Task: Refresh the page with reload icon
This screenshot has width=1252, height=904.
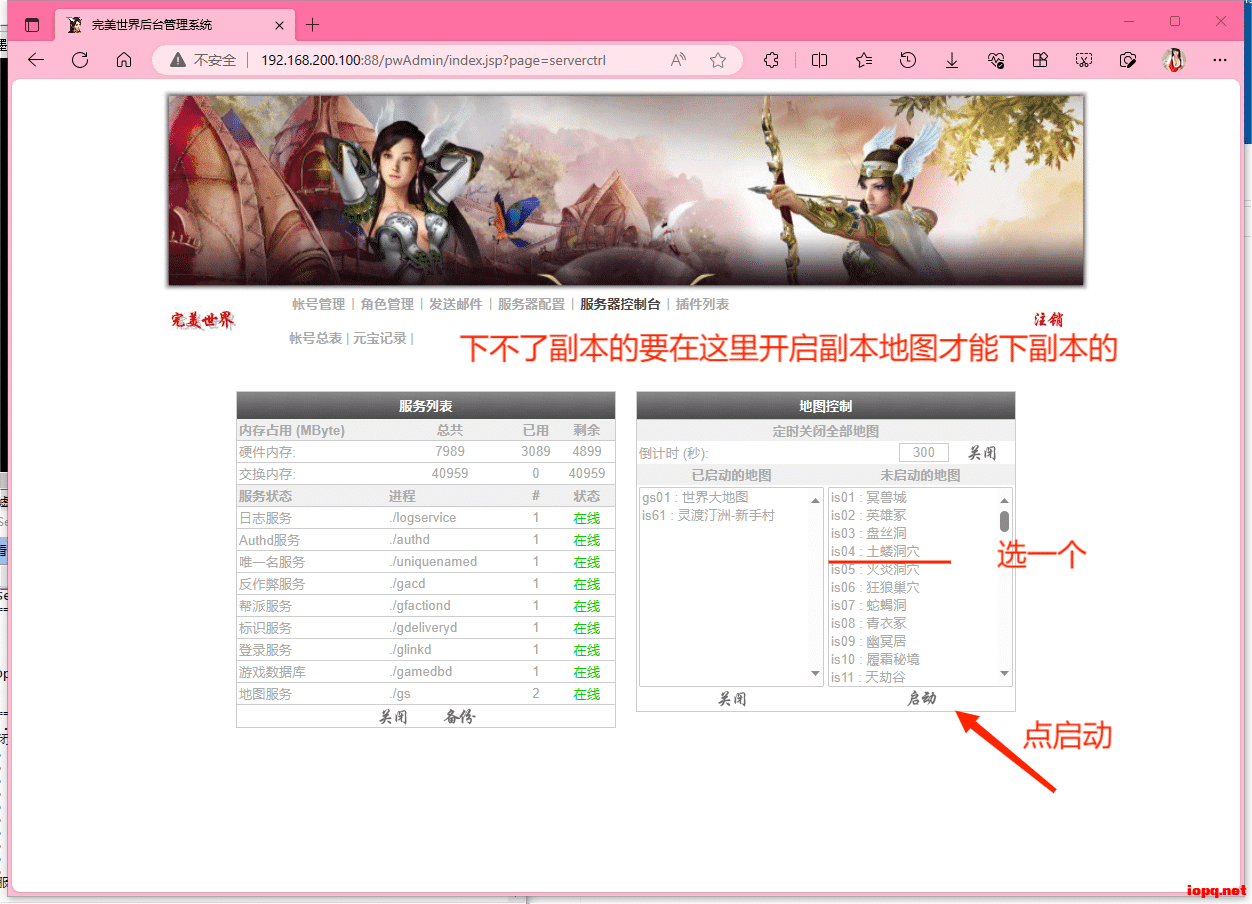Action: click(80, 60)
